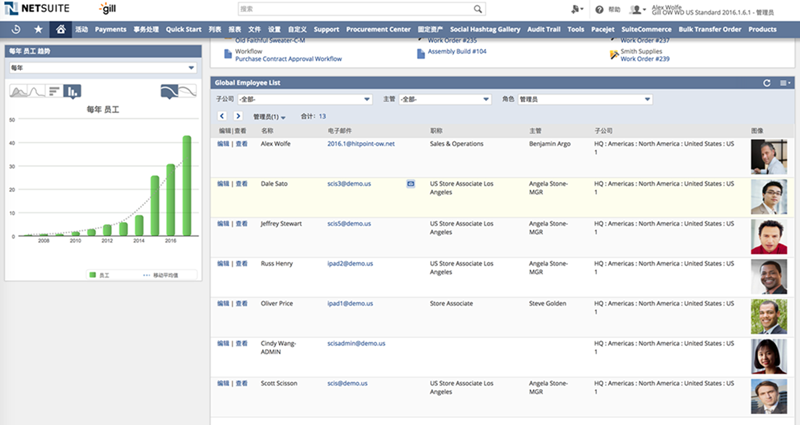Click the Shortcuts star icon
This screenshot has height=425, width=800.
38,30
